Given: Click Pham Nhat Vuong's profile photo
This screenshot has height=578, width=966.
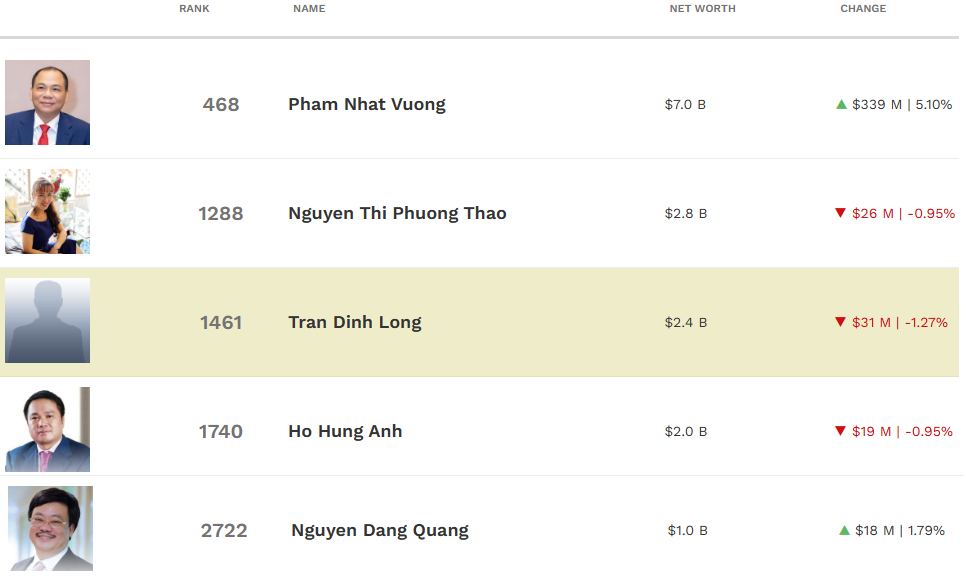Looking at the screenshot, I should coord(47,103).
